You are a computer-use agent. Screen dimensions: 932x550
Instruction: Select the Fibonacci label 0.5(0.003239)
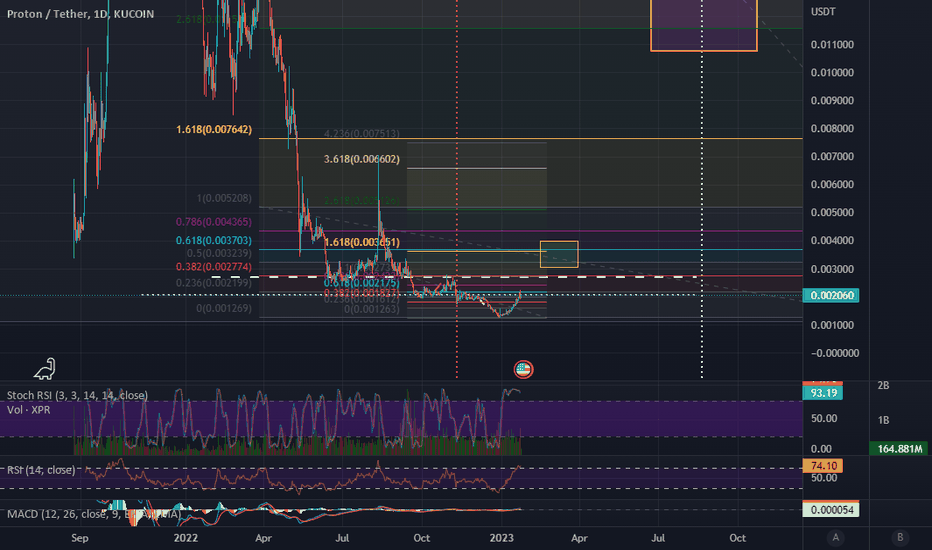point(219,253)
